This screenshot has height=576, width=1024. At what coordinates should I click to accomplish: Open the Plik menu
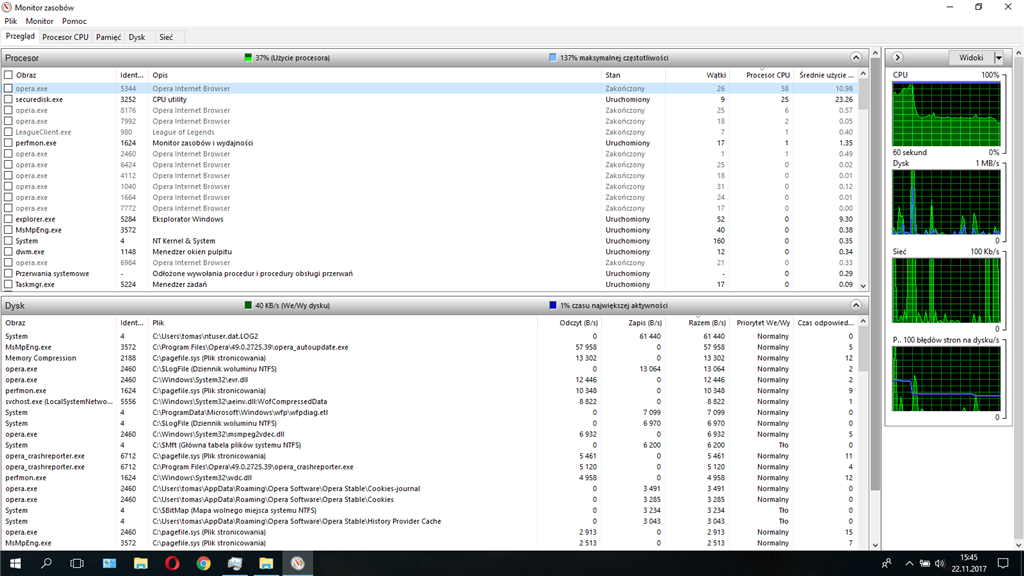(x=10, y=21)
